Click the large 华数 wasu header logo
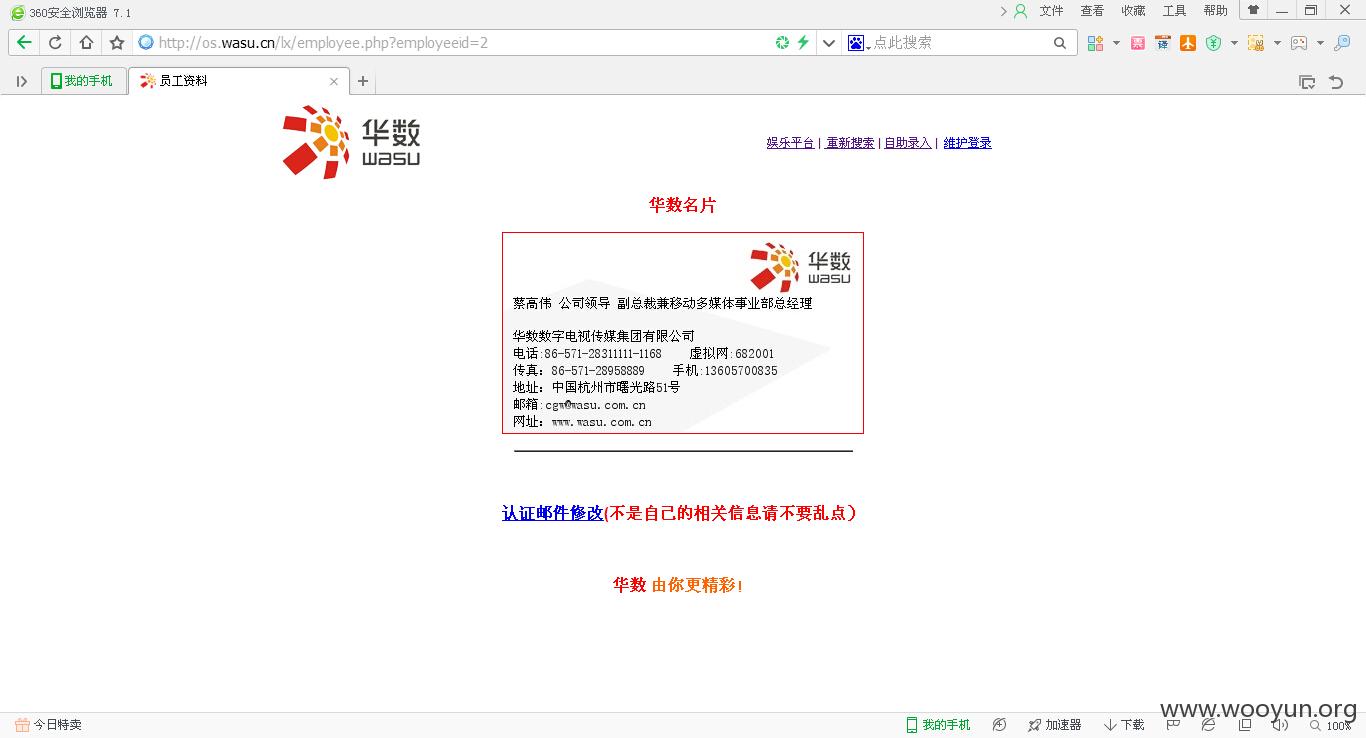Image resolution: width=1366 pixels, height=738 pixels. pos(351,142)
